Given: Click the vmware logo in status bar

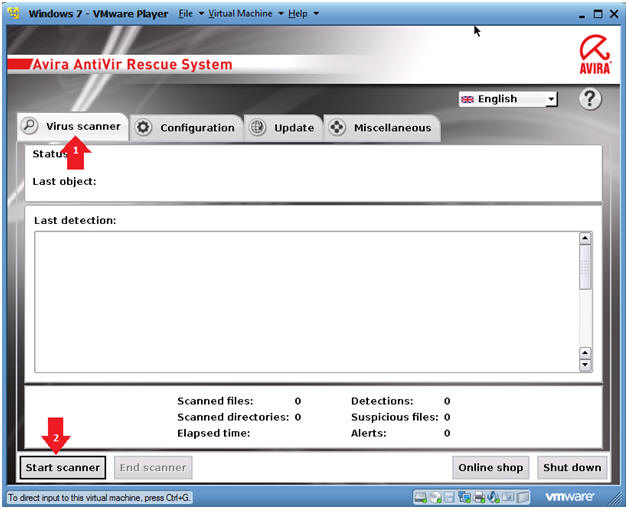Looking at the screenshot, I should 570,497.
